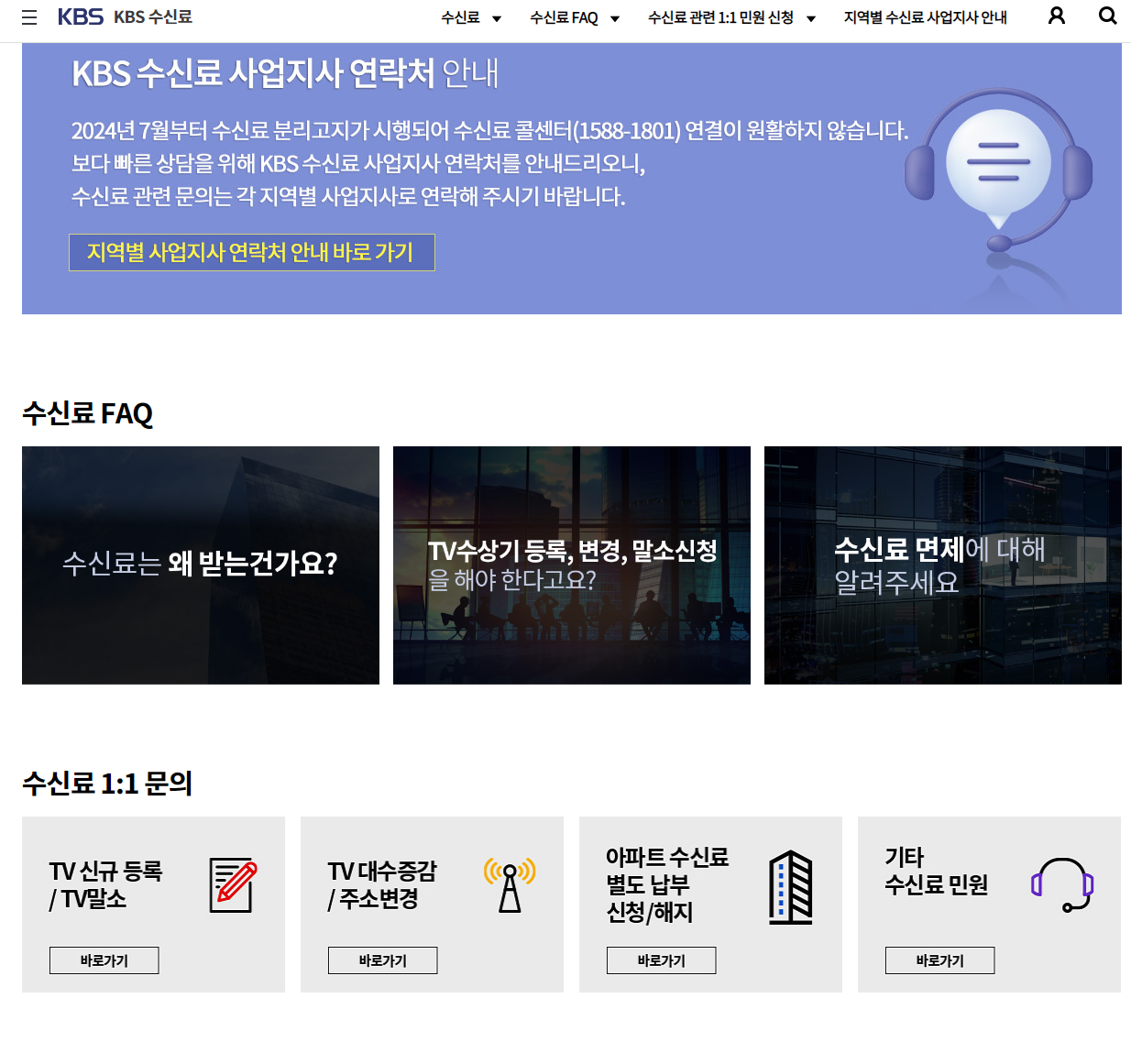Image resolution: width=1131 pixels, height=1064 pixels.
Task: Open the 수신료 FAQ top menu item
Action: point(564,17)
